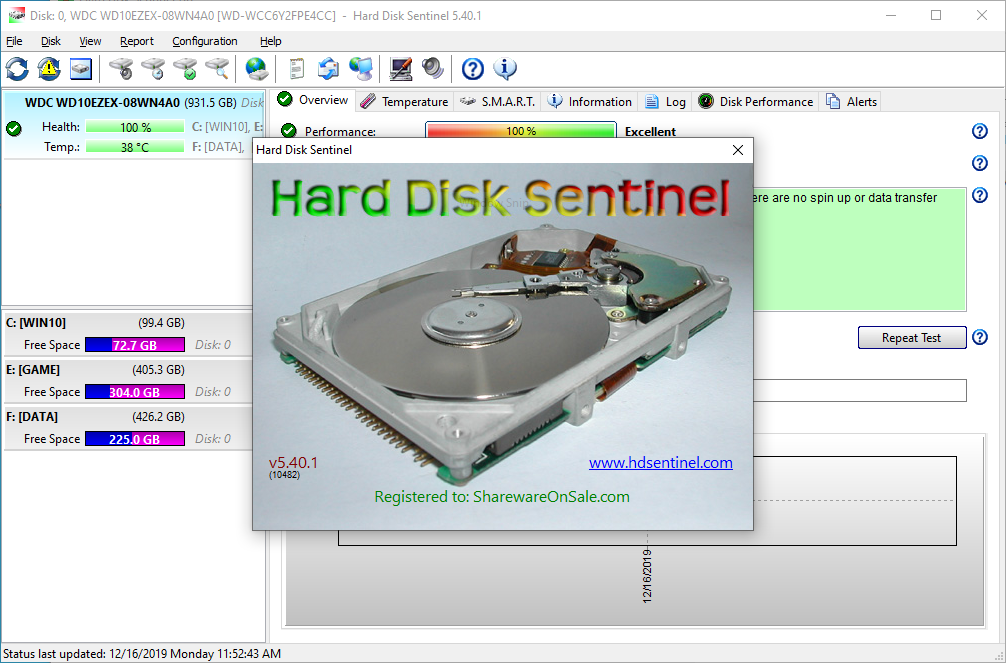Click the Temp. 38 °C bar
The image size is (1006, 663).
tap(135, 147)
